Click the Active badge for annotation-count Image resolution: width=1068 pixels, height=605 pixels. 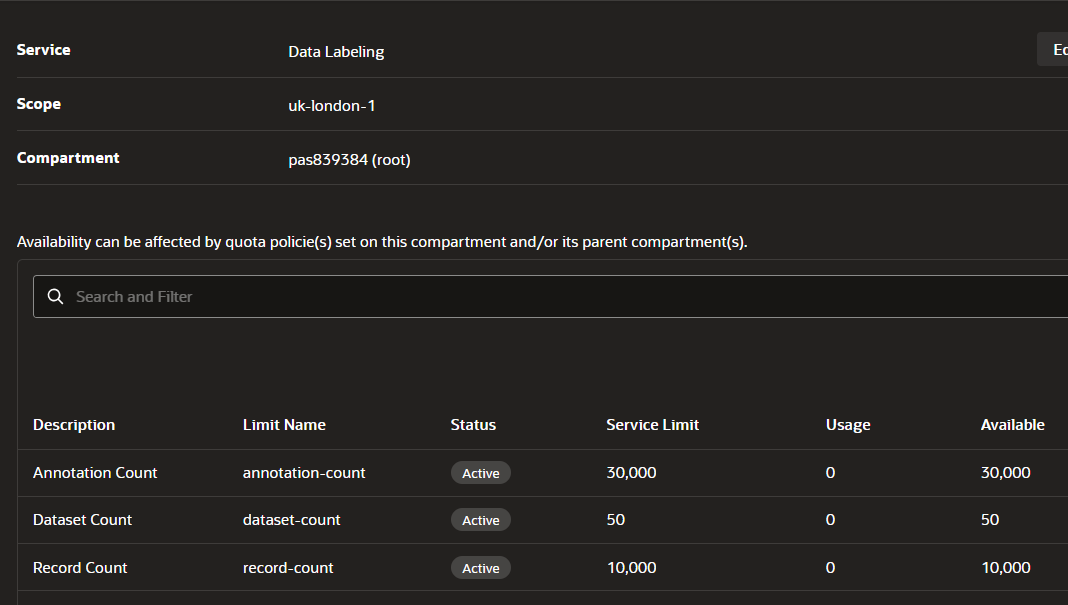[480, 473]
